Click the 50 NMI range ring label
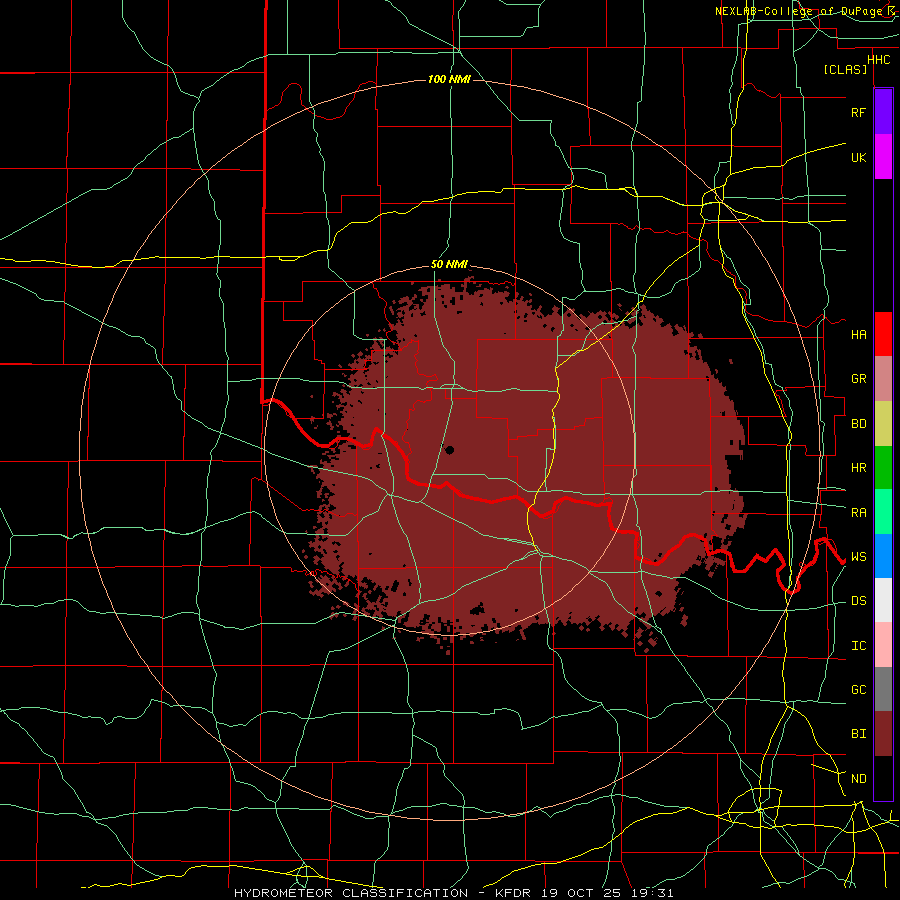 (449, 265)
